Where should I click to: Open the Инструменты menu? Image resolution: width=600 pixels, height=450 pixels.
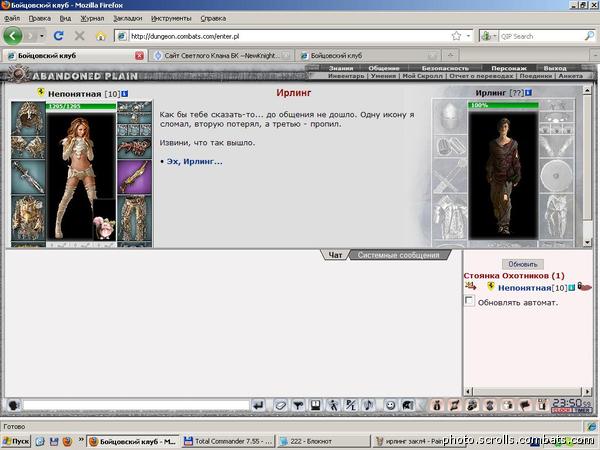pos(171,18)
